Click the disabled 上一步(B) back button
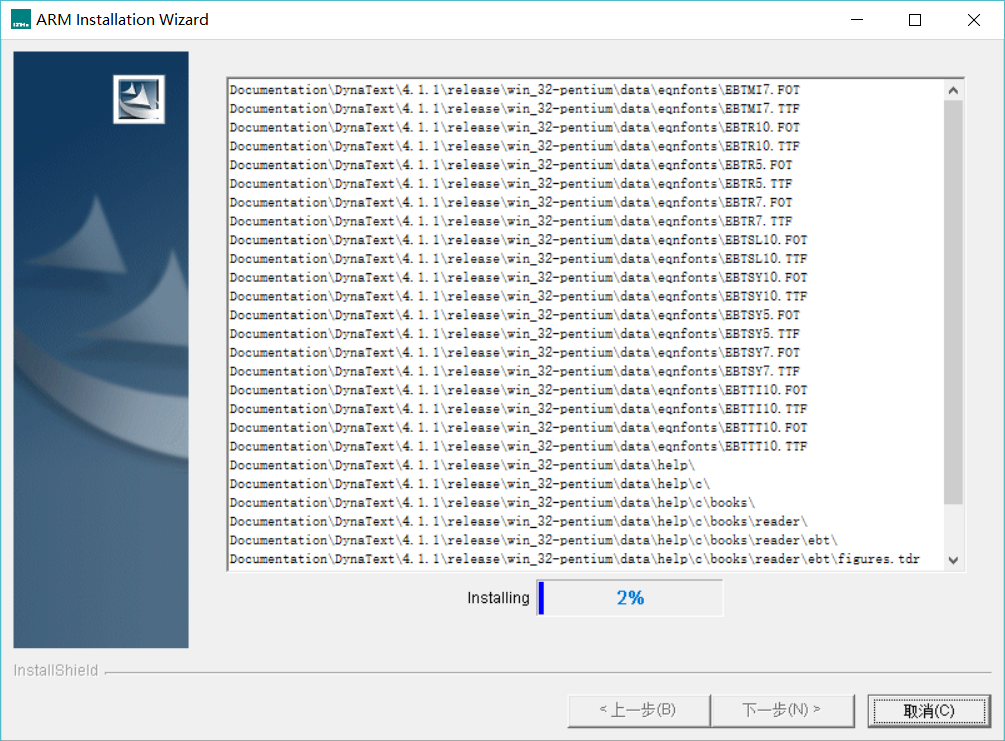 (x=638, y=710)
